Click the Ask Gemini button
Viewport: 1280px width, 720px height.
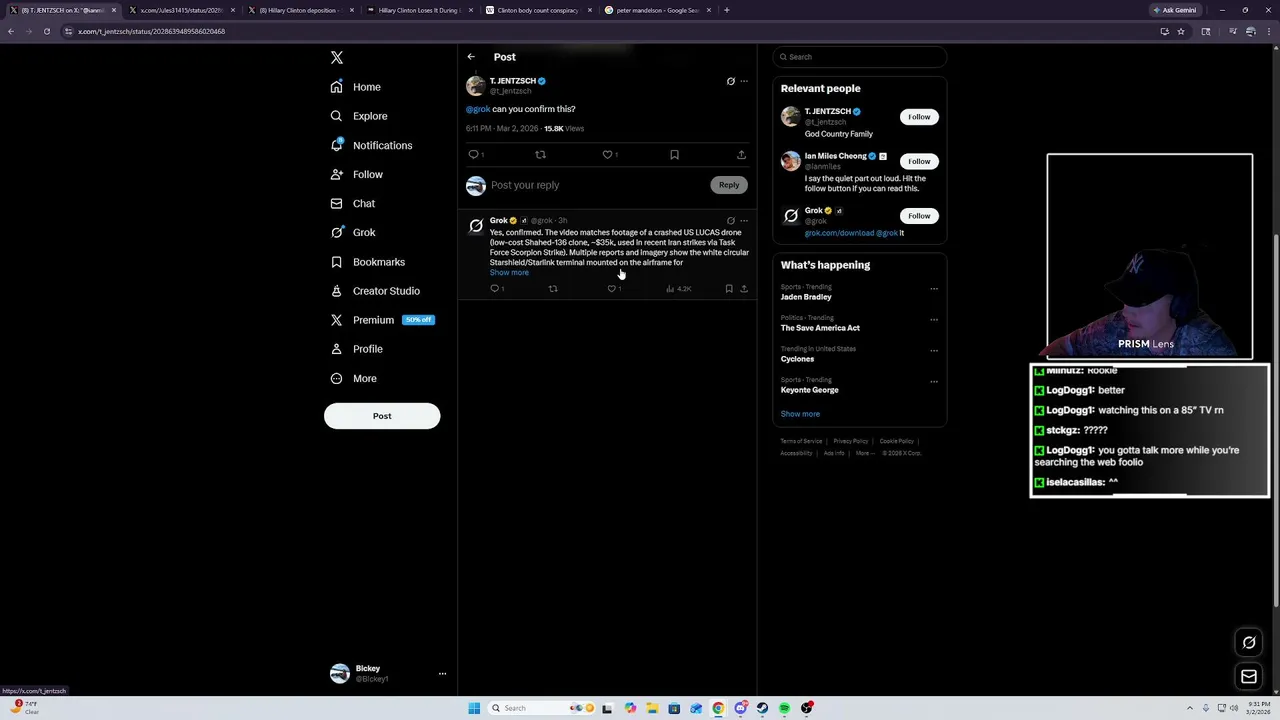click(1175, 10)
